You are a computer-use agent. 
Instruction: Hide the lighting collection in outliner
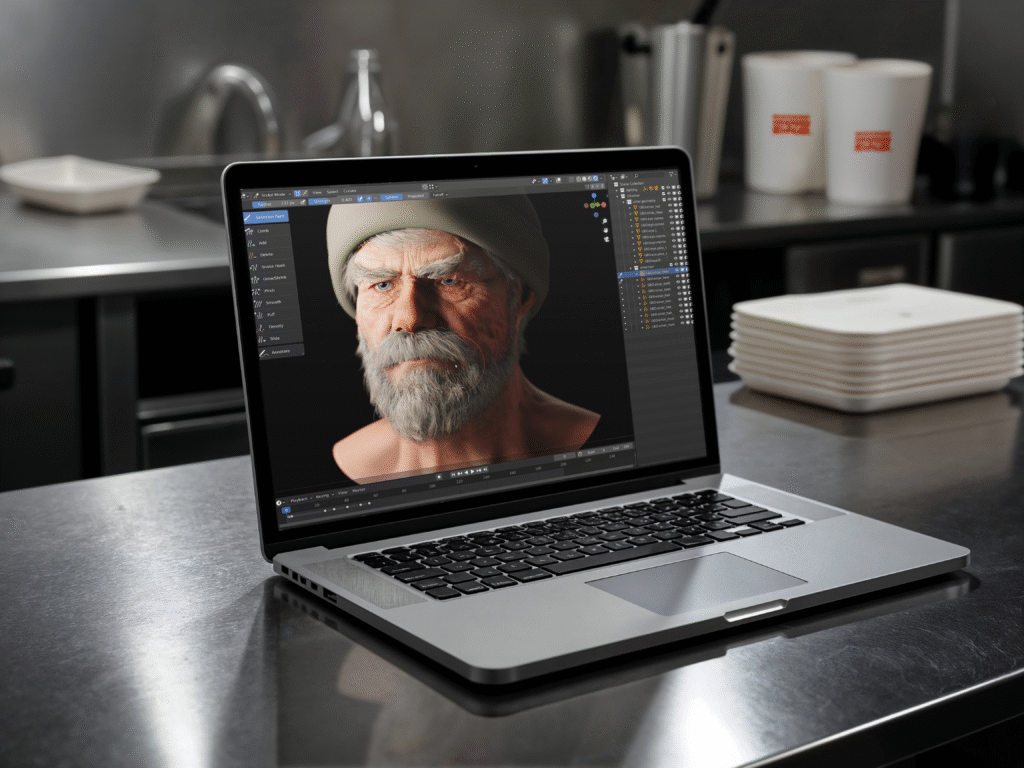(668, 187)
